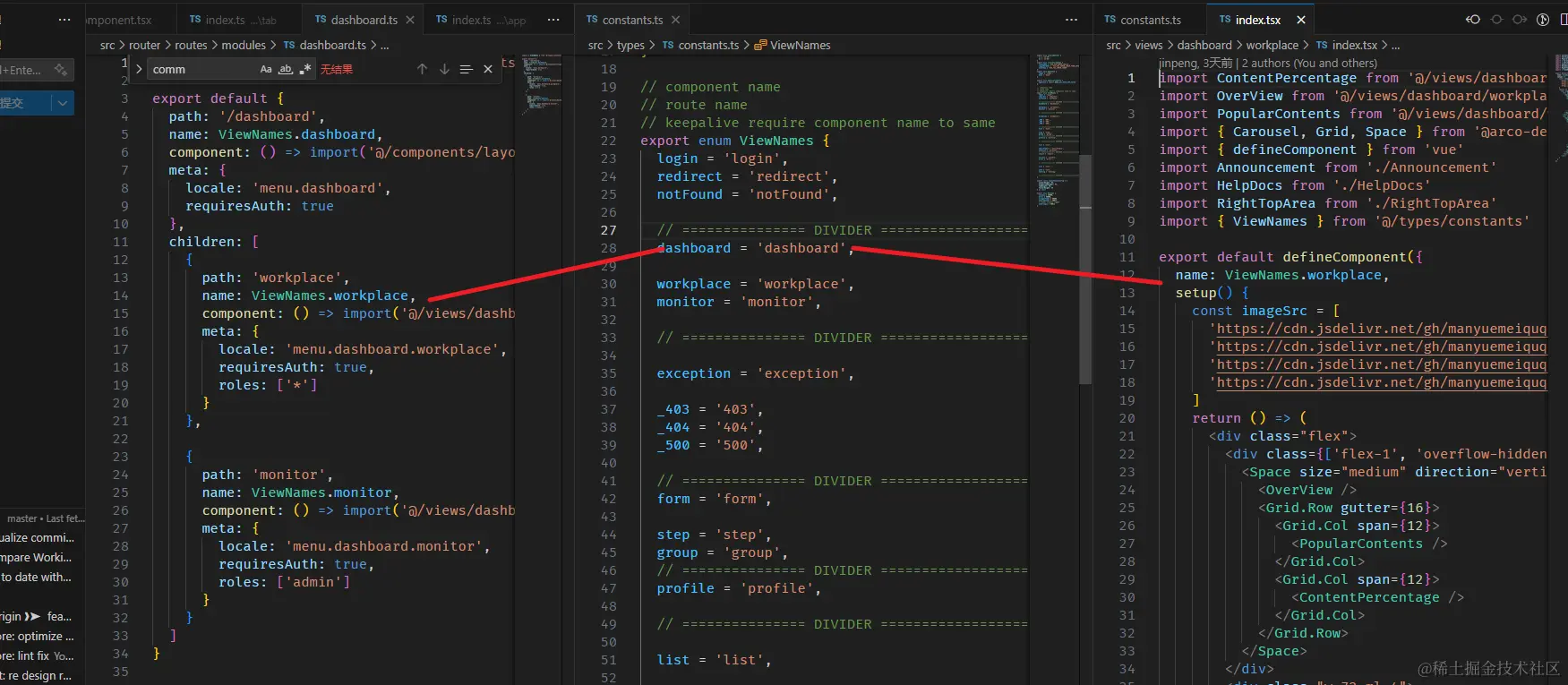Click 'modules' breadcrumb in left editor

click(244, 45)
